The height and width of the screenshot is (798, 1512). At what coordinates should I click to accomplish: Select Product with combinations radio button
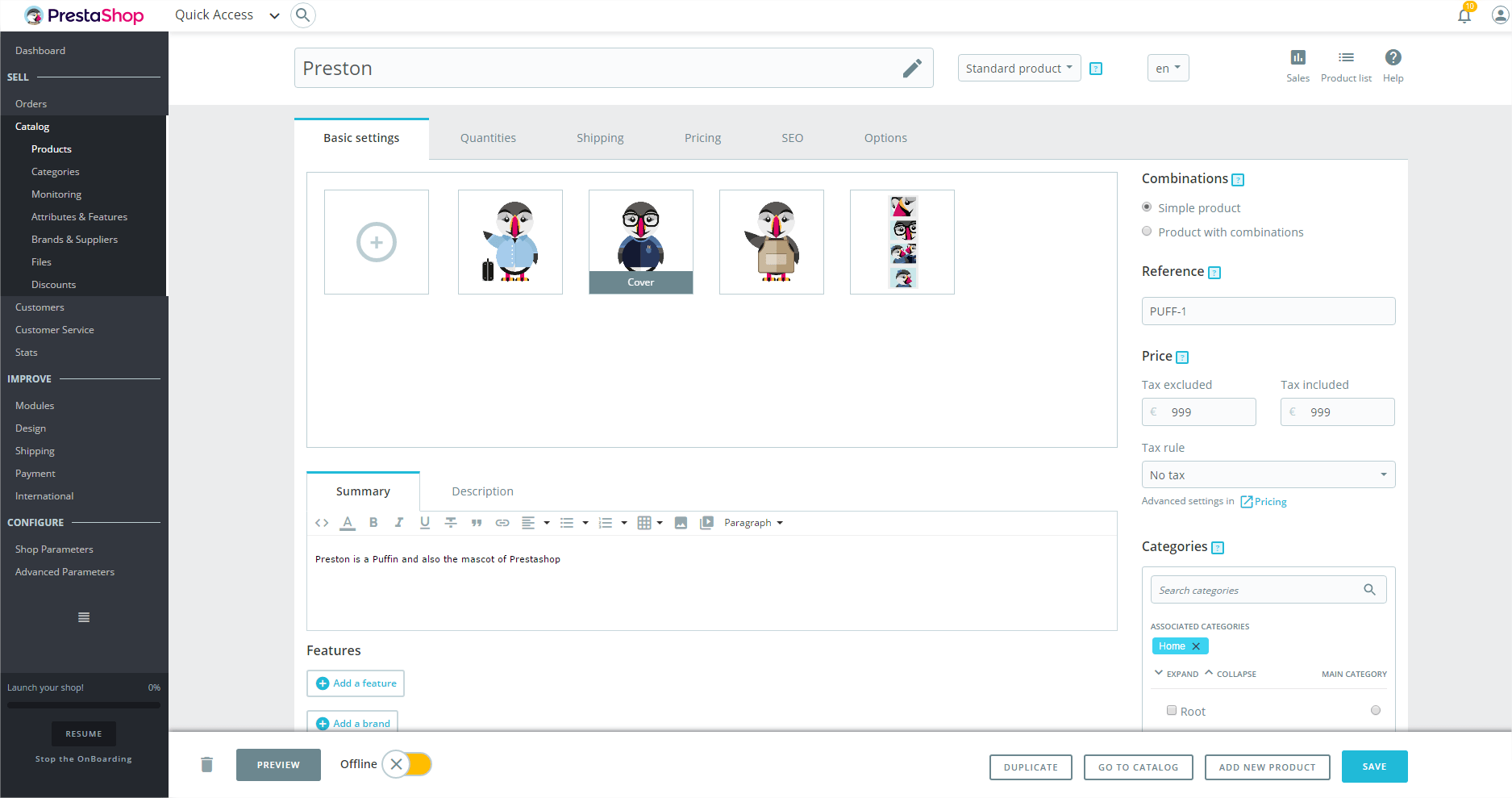1147,232
